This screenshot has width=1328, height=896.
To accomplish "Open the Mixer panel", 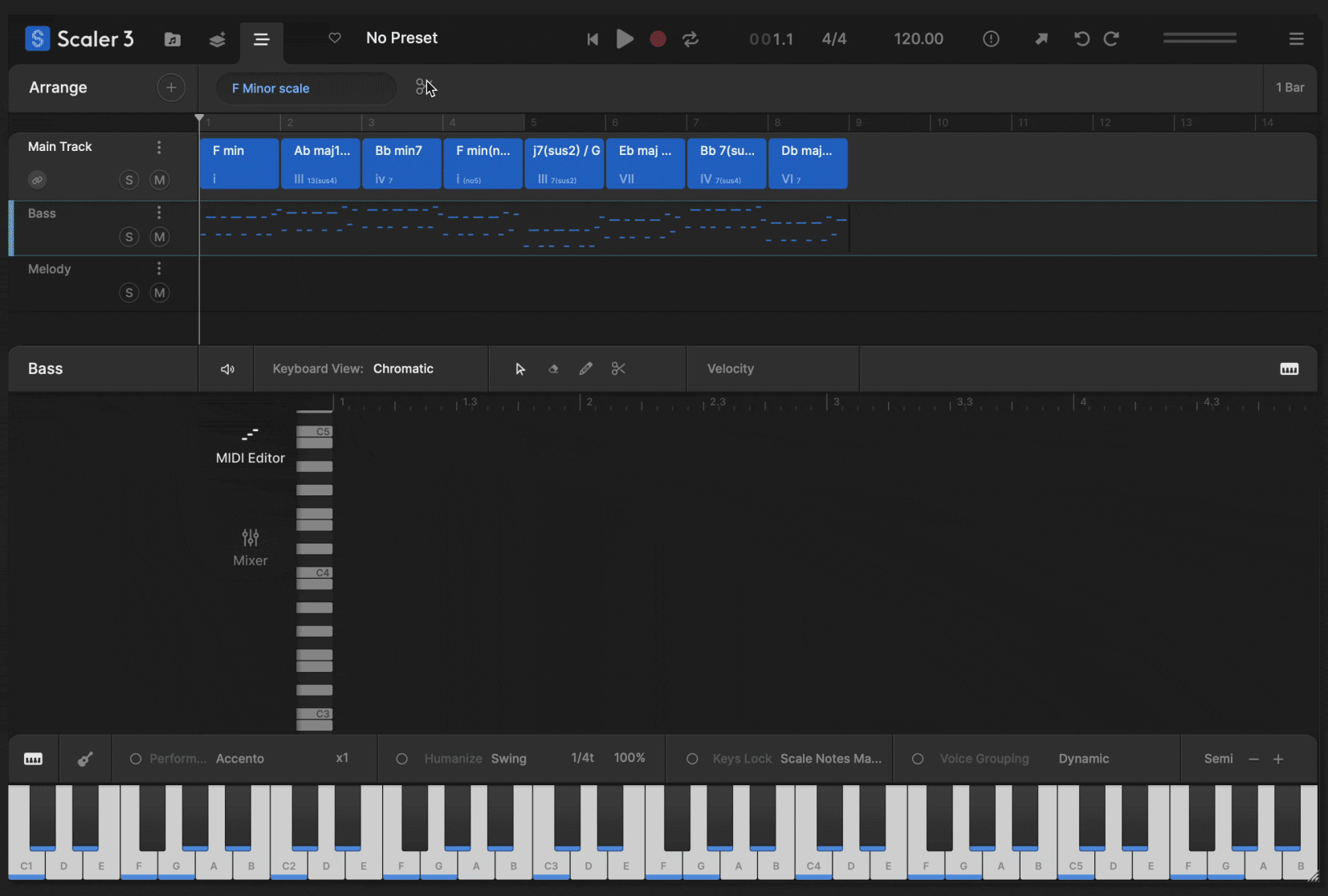I will [250, 547].
